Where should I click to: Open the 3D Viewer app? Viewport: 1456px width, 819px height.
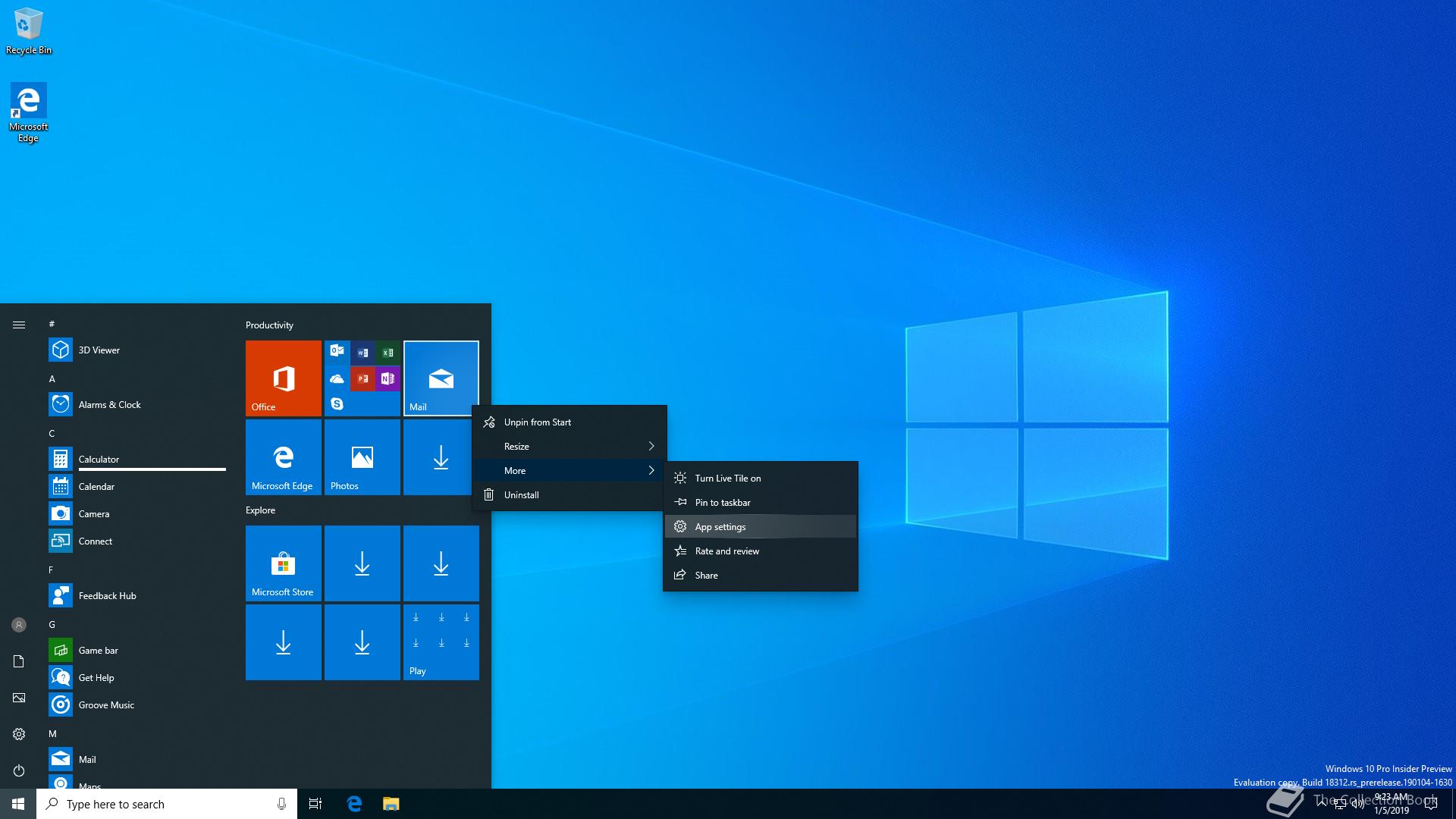pyautogui.click(x=136, y=350)
